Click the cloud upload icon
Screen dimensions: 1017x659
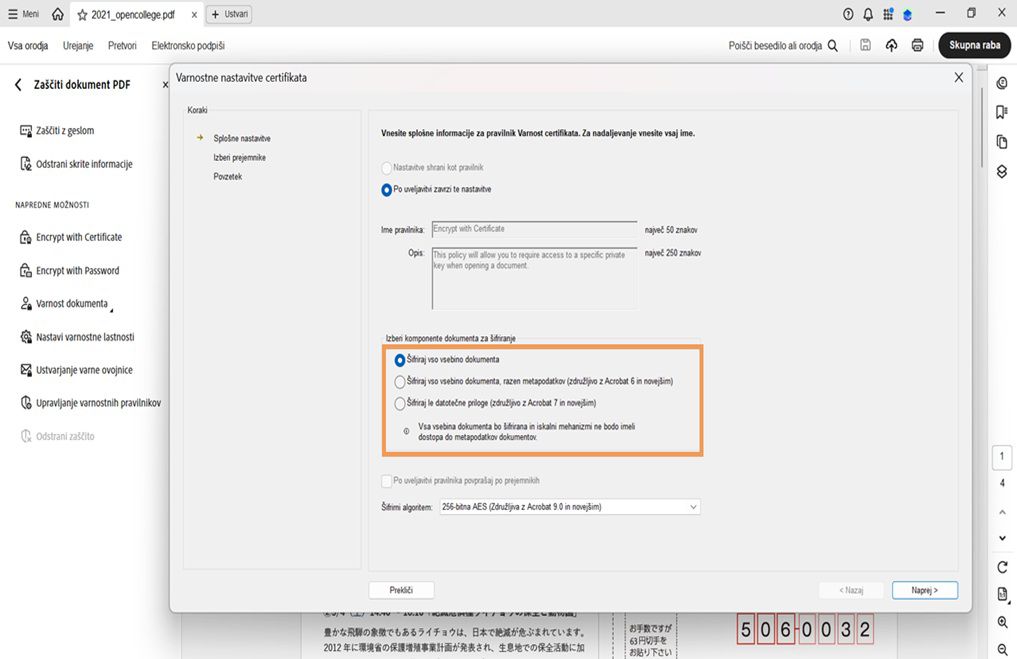tap(891, 45)
